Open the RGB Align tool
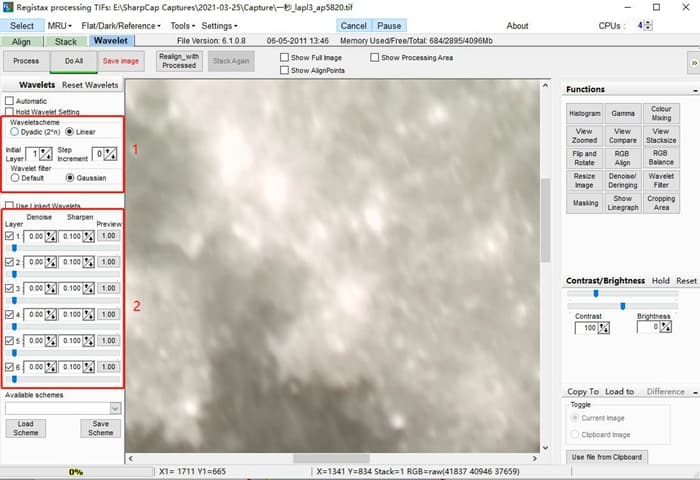This screenshot has height=480, width=700. coord(623,158)
